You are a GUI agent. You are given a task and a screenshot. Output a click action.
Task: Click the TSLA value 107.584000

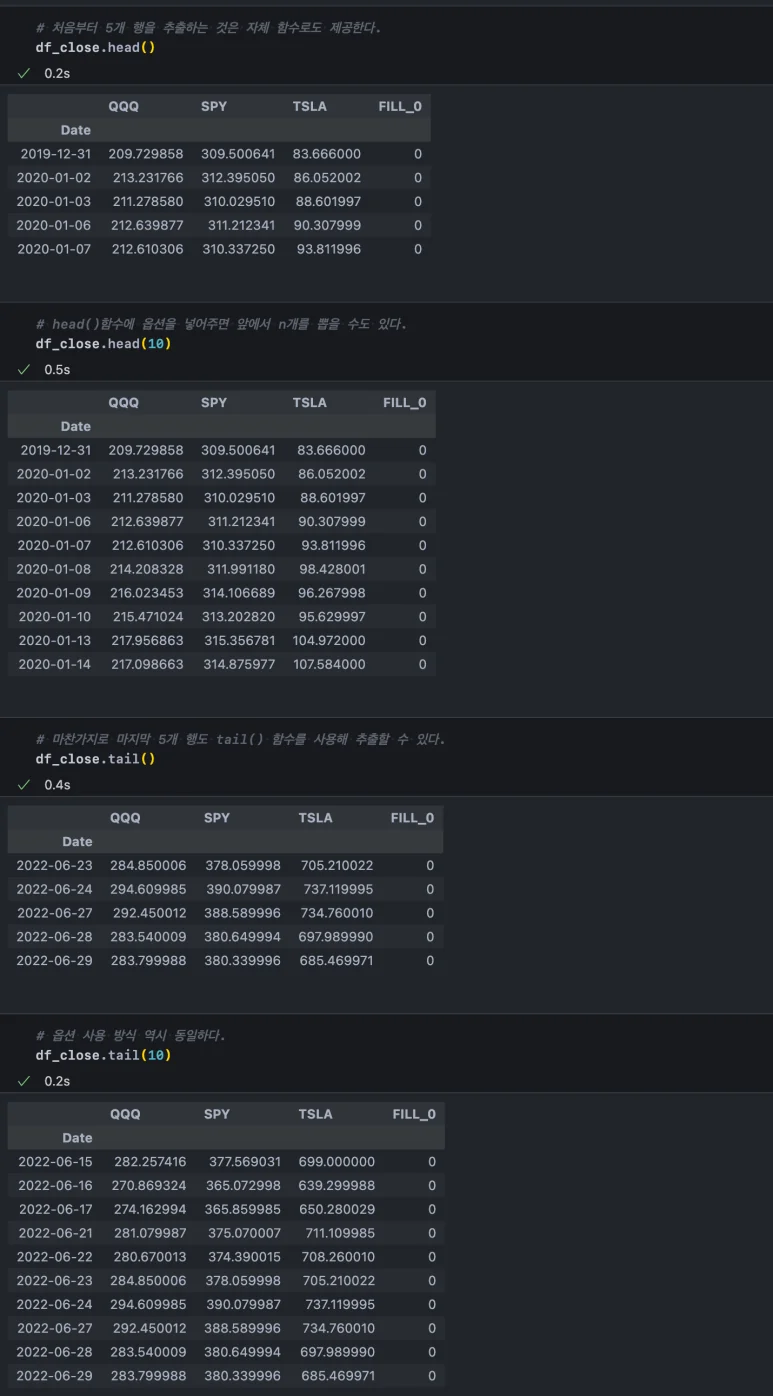pos(329,664)
